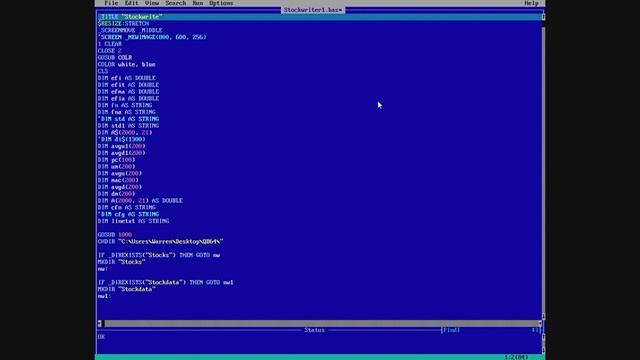Click the 'SCREEN _NEWIMAGE(800, 600, 256) line
Viewport: 640px width, 360px height.
[x=152, y=37]
